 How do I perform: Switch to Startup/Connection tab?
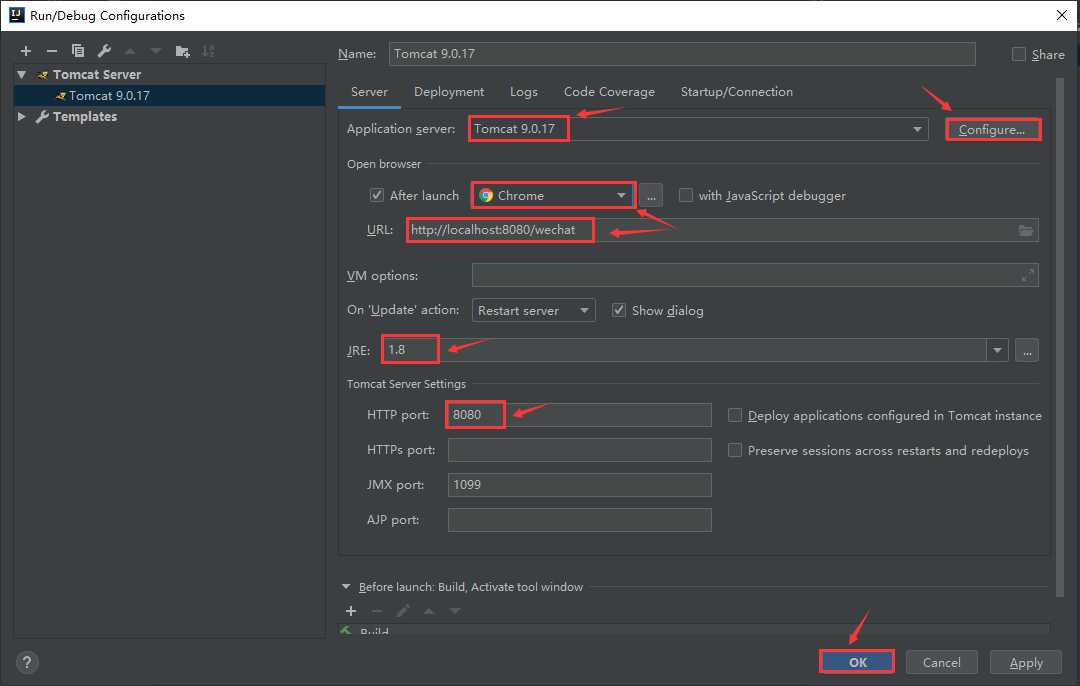point(736,92)
